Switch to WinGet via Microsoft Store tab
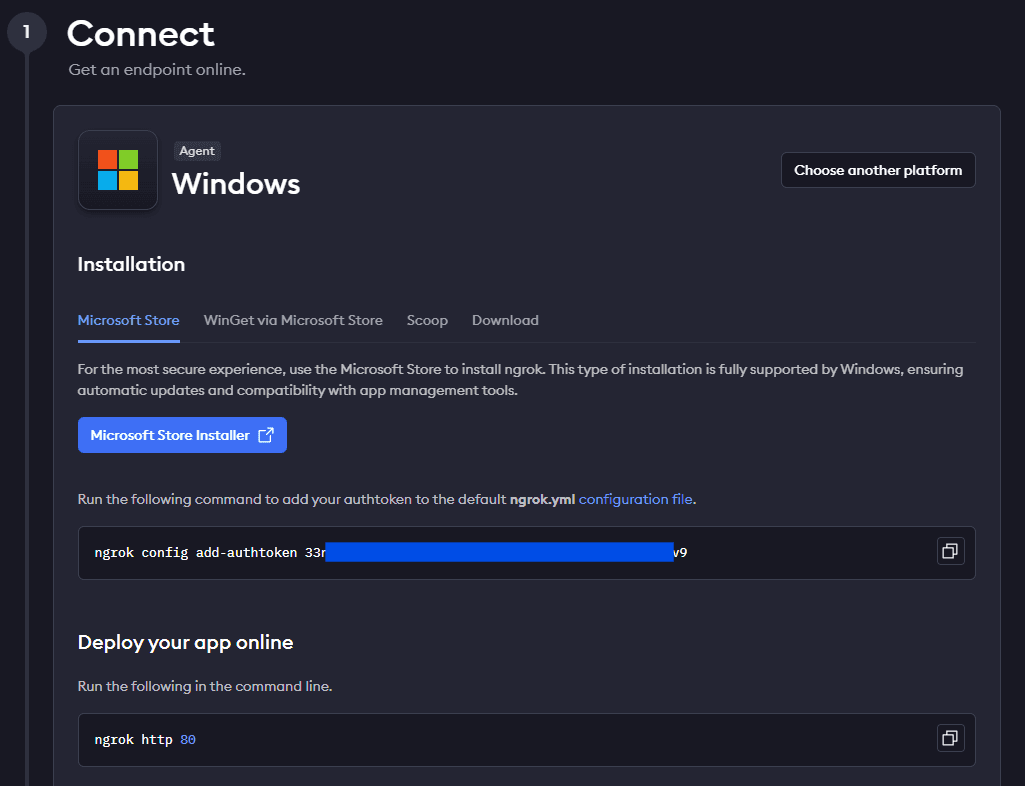 293,320
